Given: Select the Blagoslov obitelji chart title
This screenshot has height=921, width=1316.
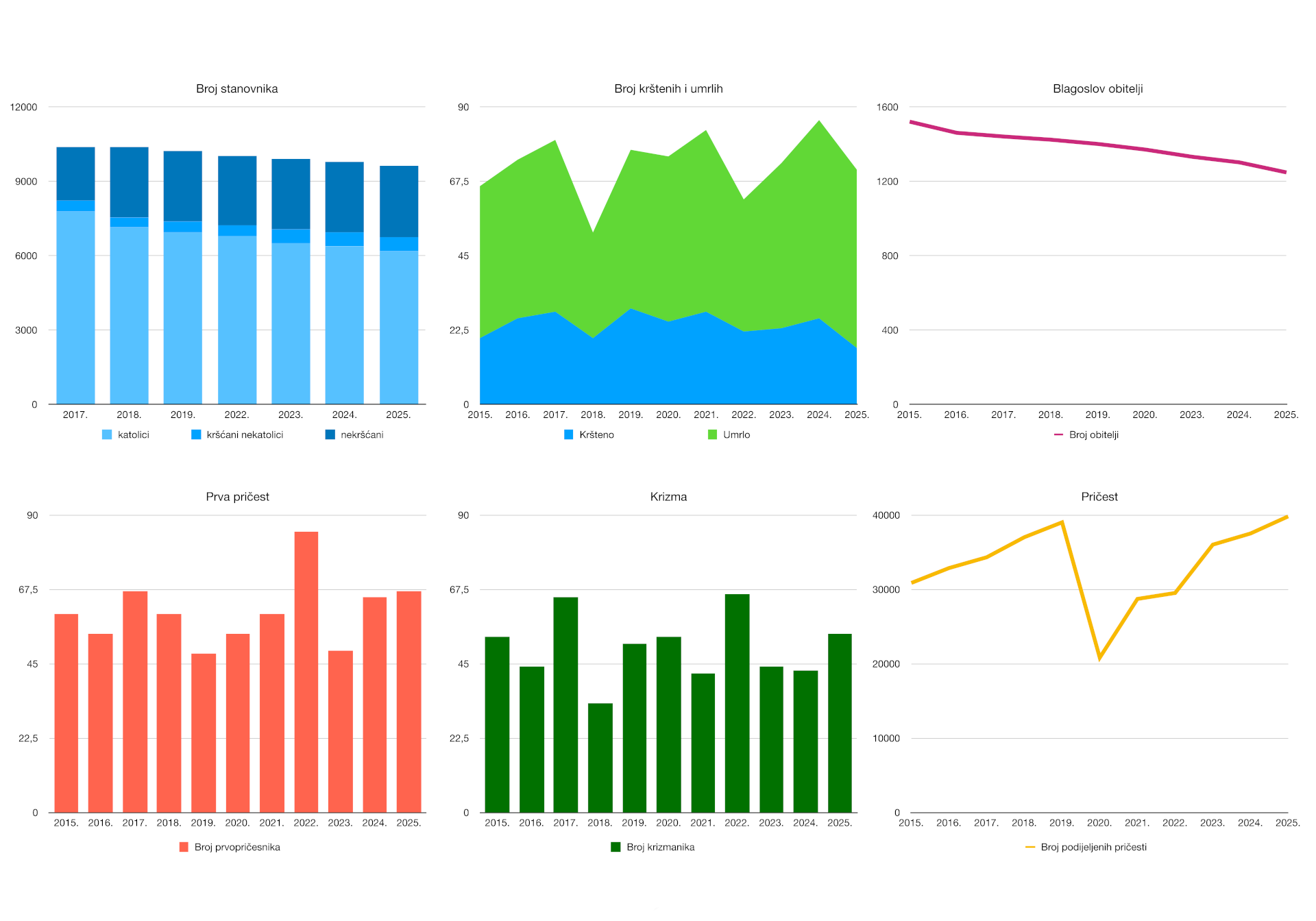Looking at the screenshot, I should tap(1097, 88).
